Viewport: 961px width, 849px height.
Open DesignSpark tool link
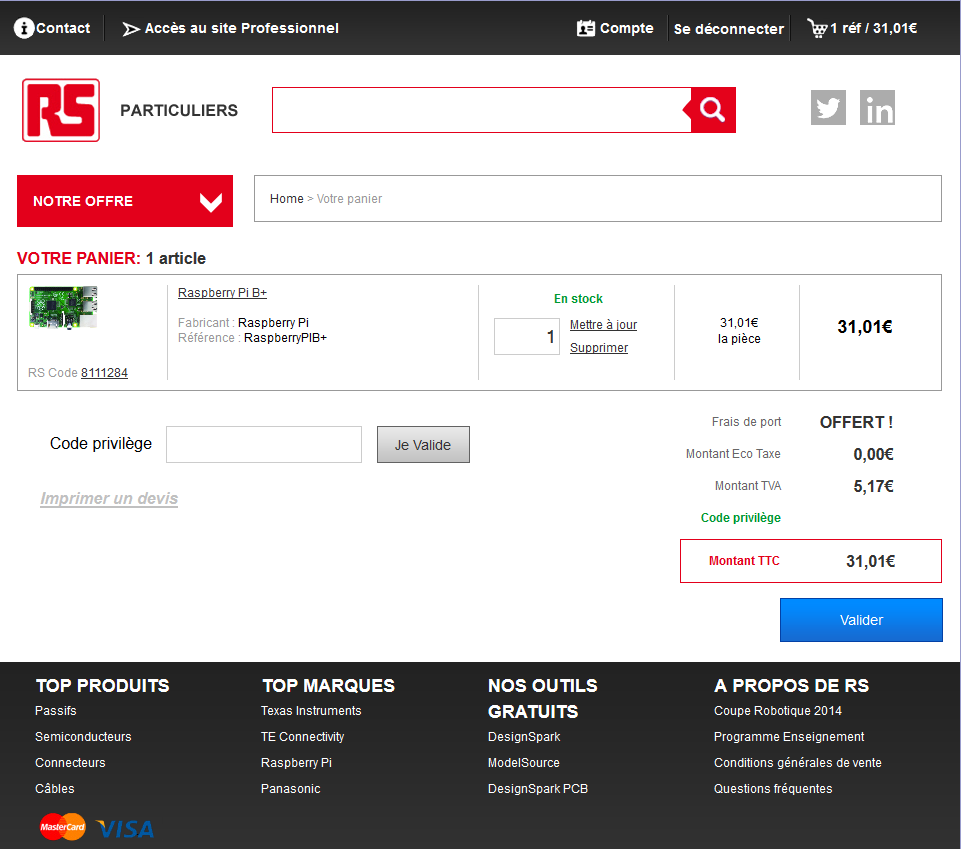coord(524,736)
